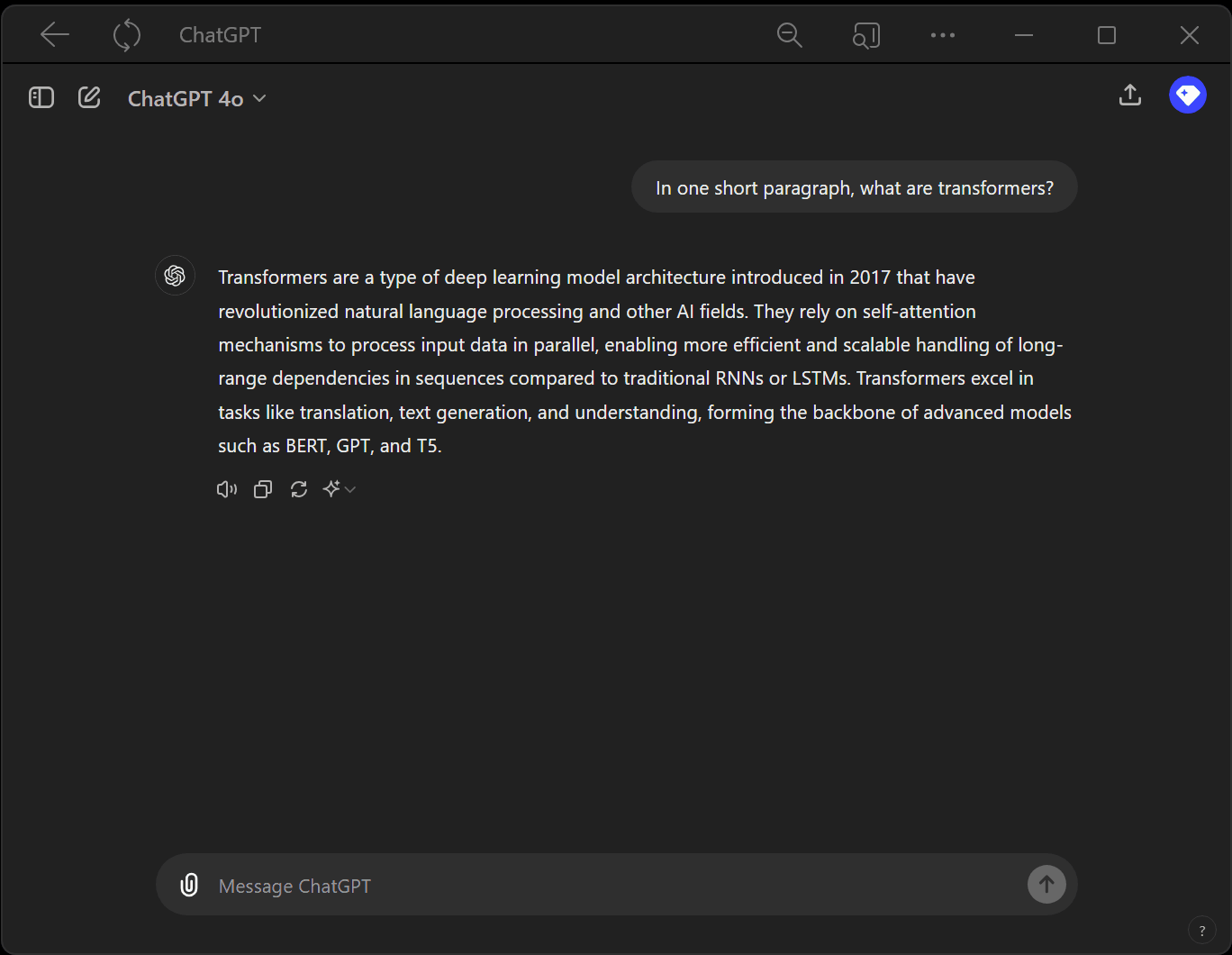Image resolution: width=1232 pixels, height=955 pixels.
Task: Reload the page with the refresh icon
Action: (x=127, y=35)
